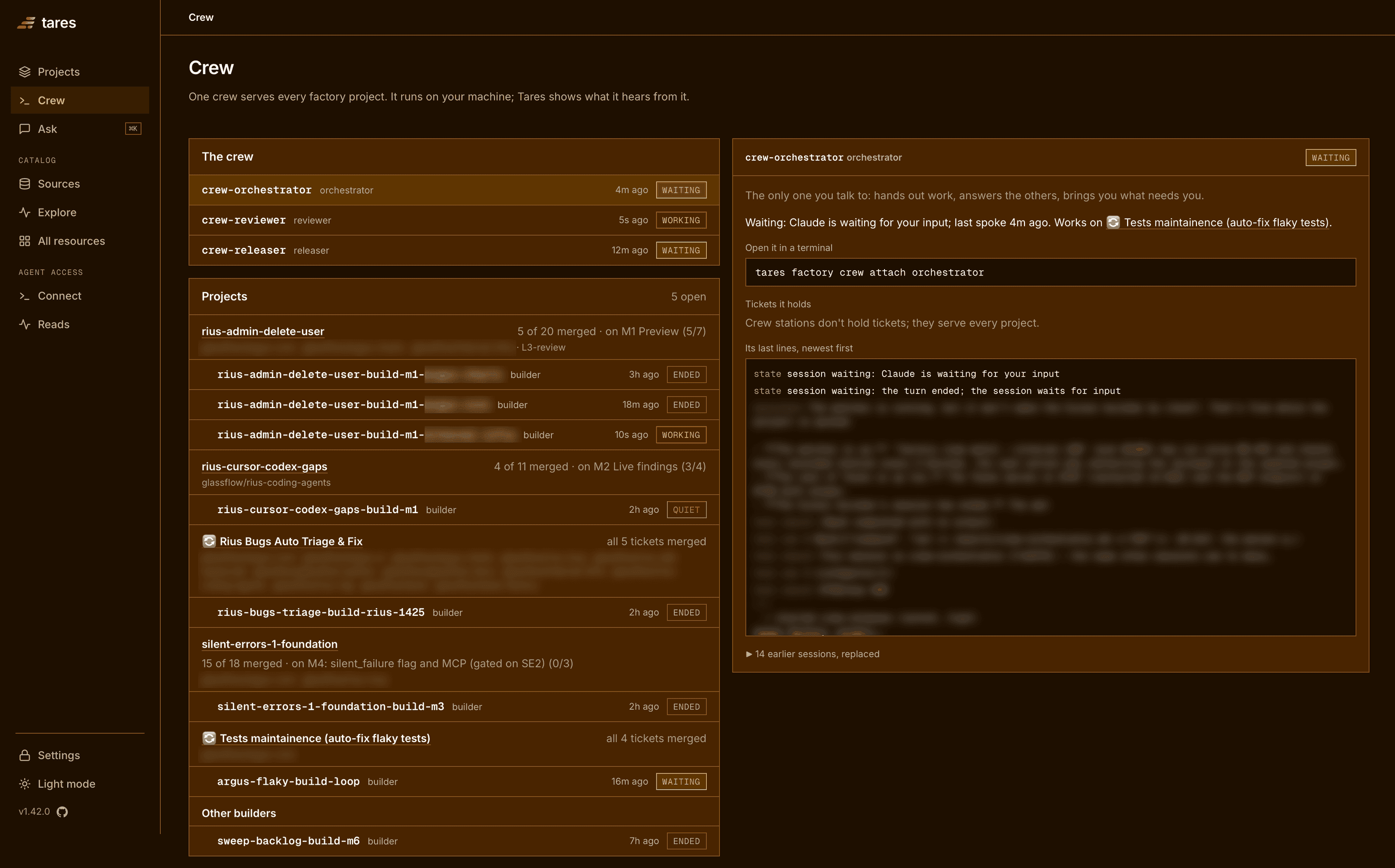
Task: Click the loop icon in orchestrator Works on line
Action: [1113, 222]
